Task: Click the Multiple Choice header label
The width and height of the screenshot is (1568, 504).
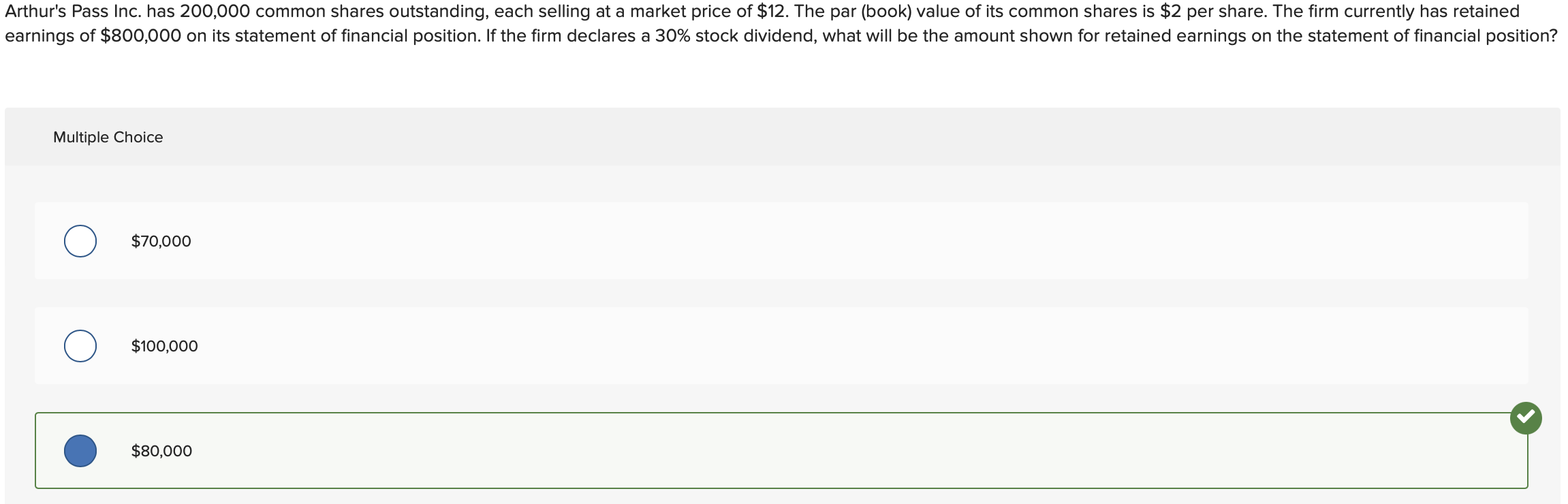Action: tap(107, 136)
